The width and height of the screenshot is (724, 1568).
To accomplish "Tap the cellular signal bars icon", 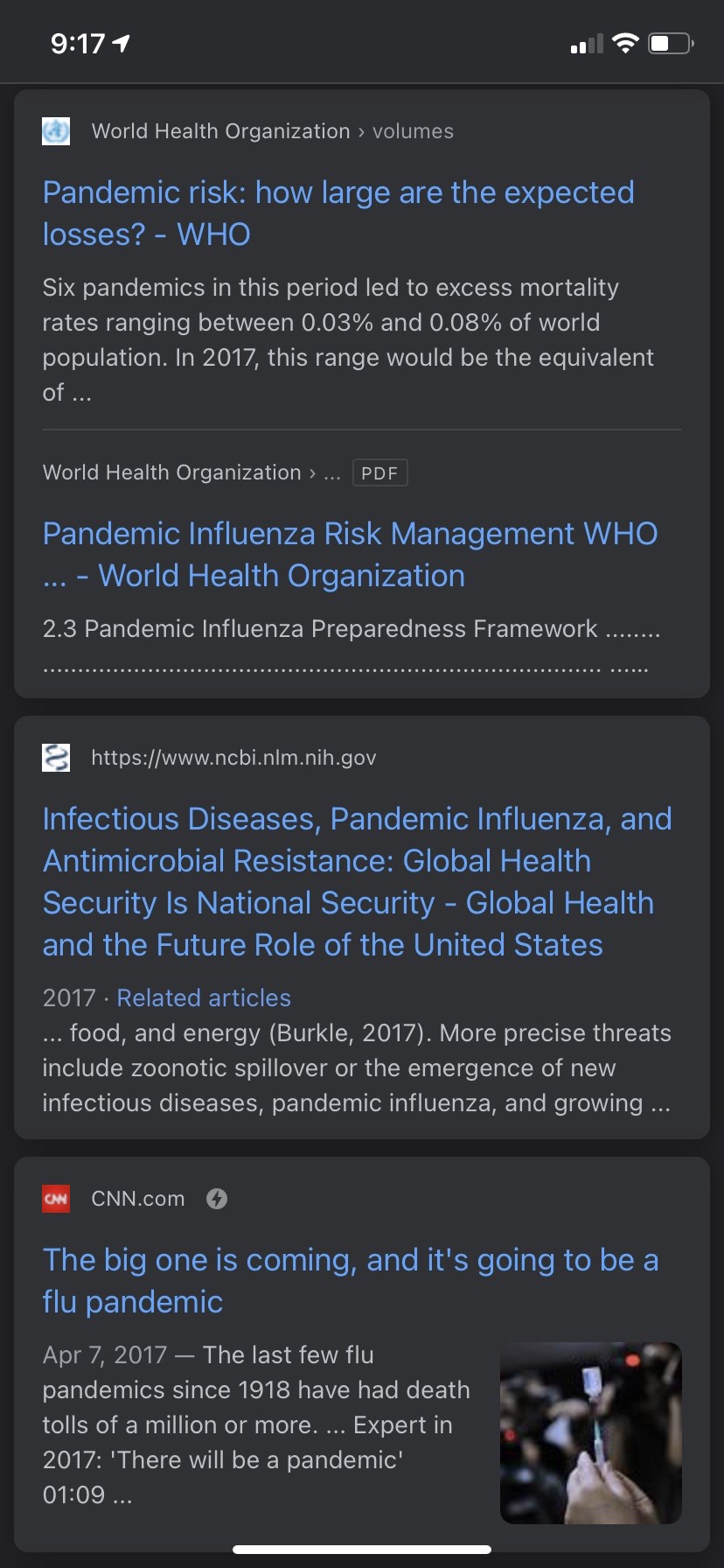I will tap(587, 44).
